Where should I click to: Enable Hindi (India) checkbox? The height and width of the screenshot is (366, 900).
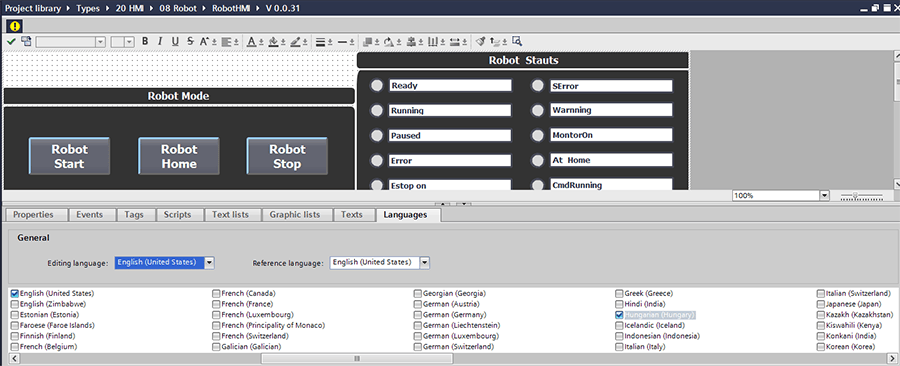(x=619, y=304)
